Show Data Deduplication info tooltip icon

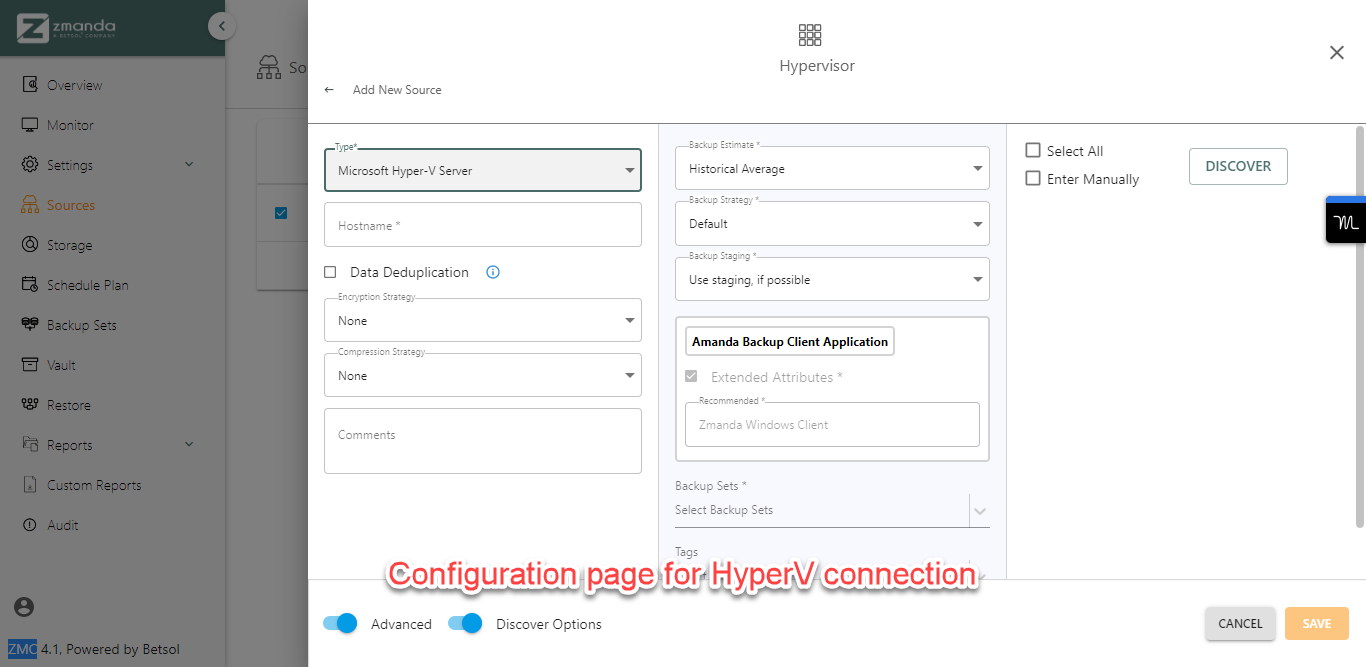pos(492,272)
